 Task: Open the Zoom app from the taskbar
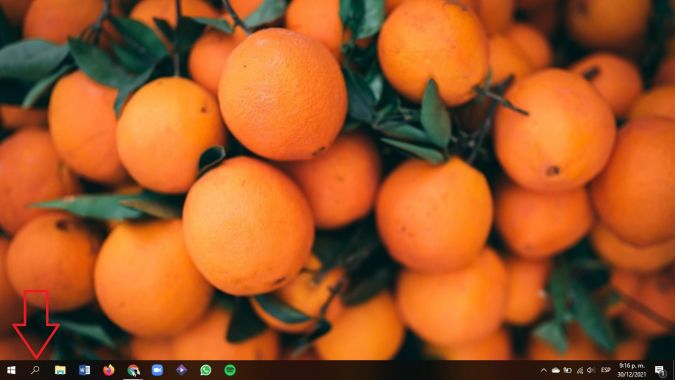(x=158, y=370)
